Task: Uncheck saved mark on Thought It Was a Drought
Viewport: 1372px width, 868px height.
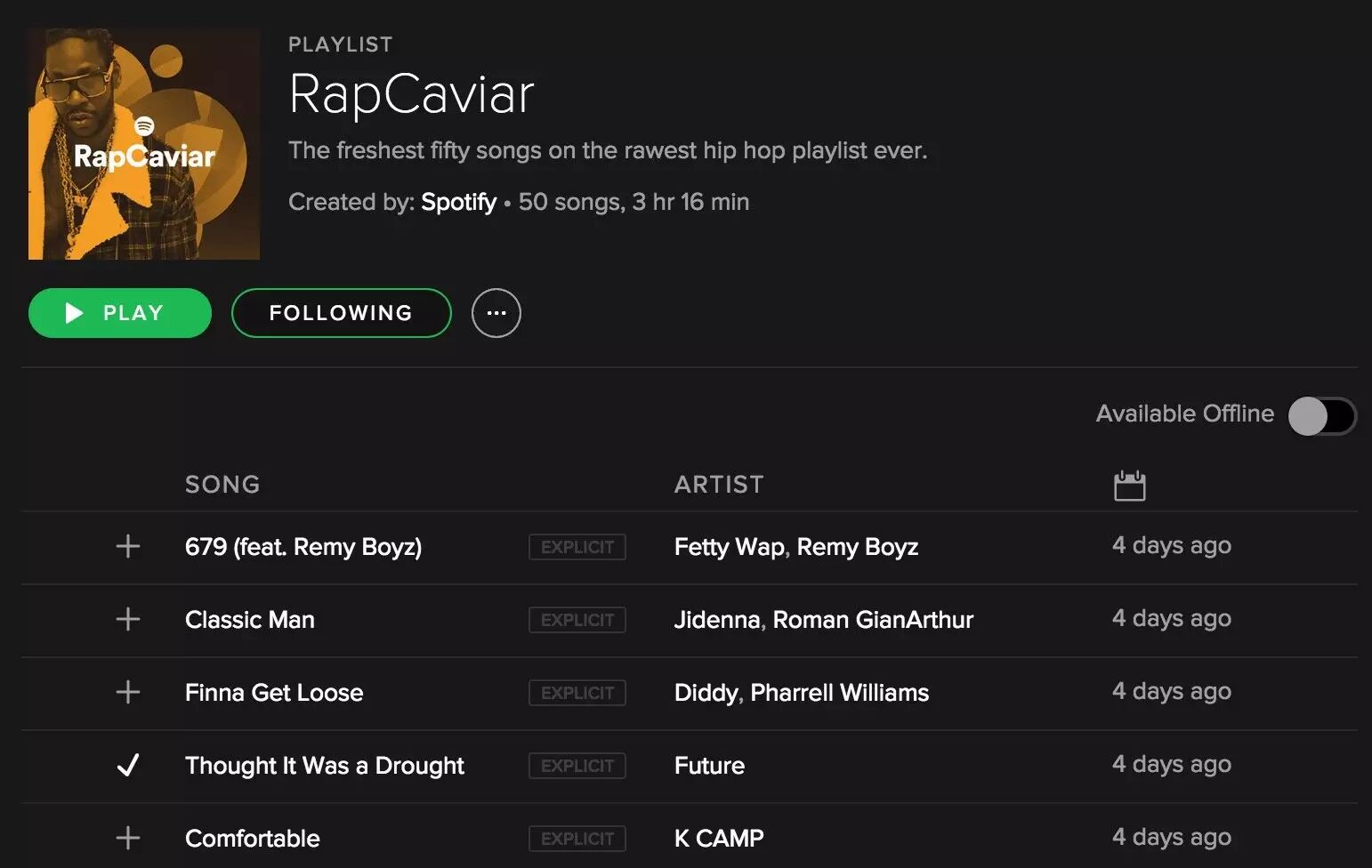Action: [x=128, y=765]
